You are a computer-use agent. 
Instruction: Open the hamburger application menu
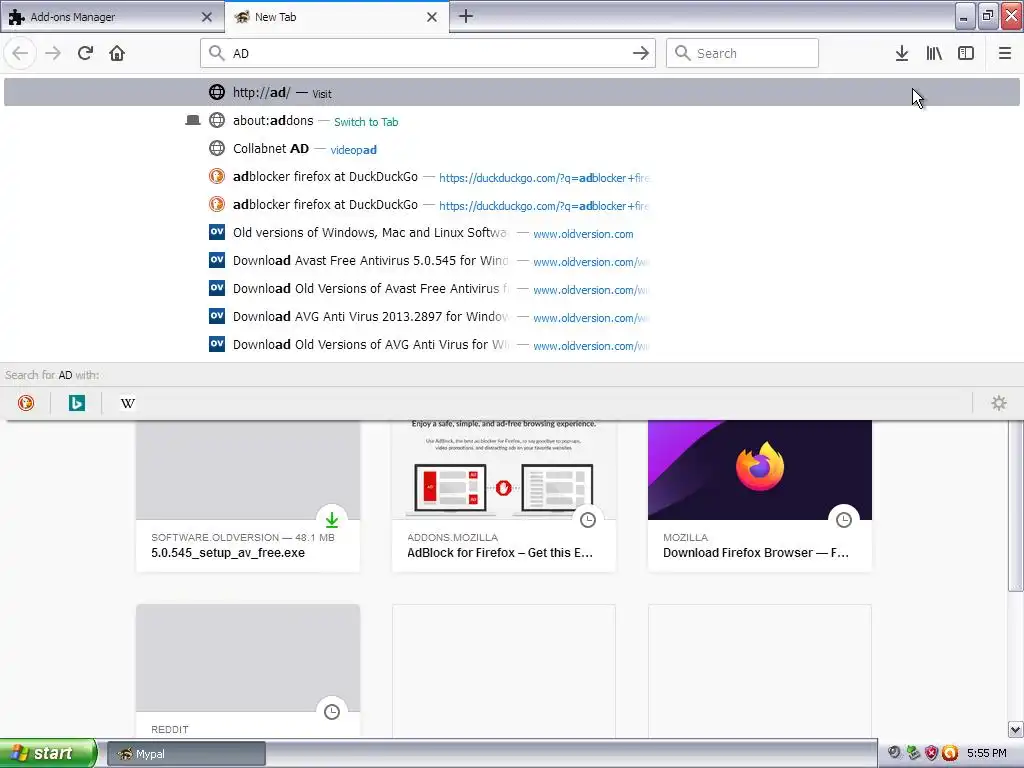(1004, 53)
